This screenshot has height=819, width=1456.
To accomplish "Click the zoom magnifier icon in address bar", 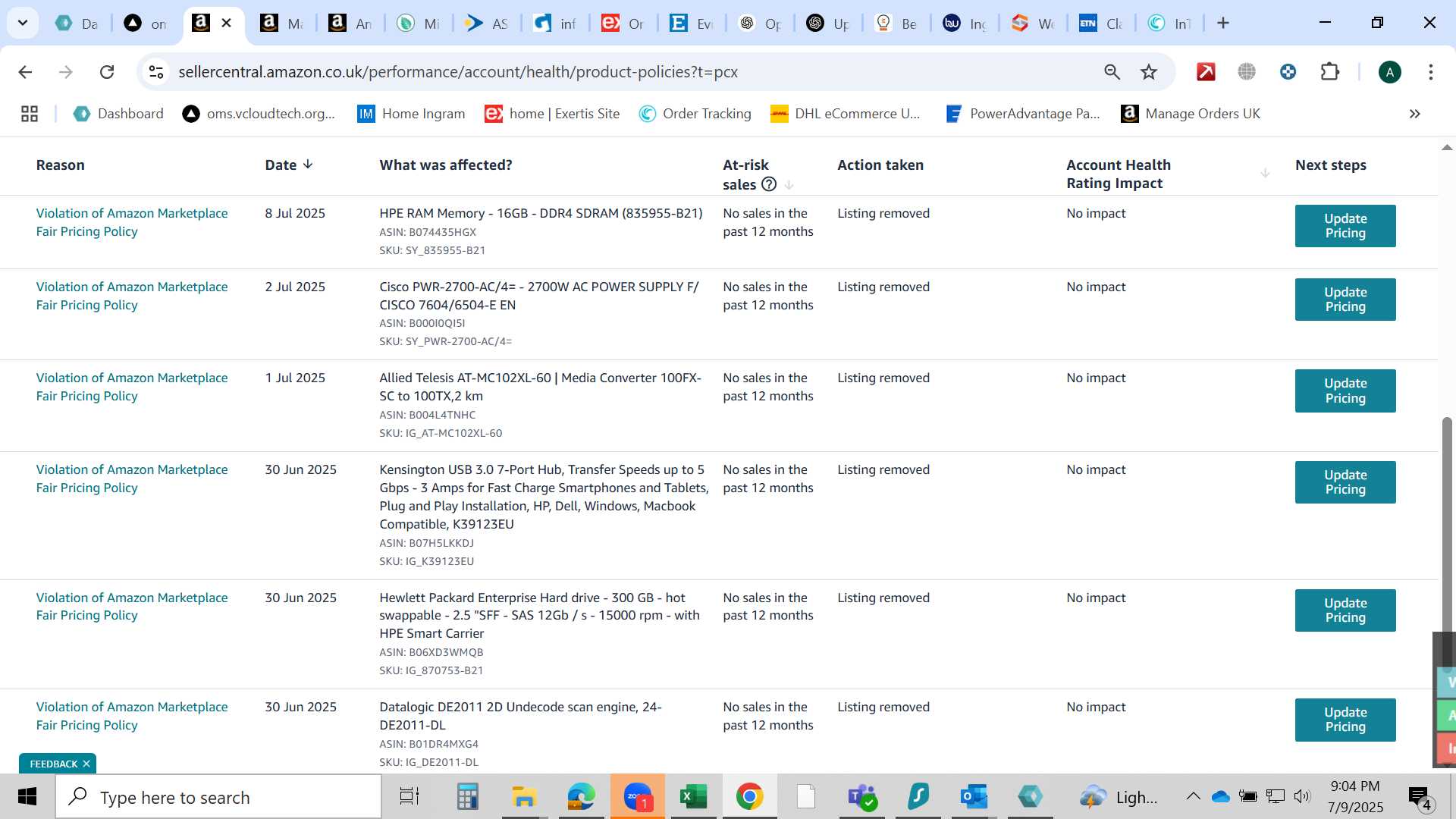I will tap(1112, 72).
